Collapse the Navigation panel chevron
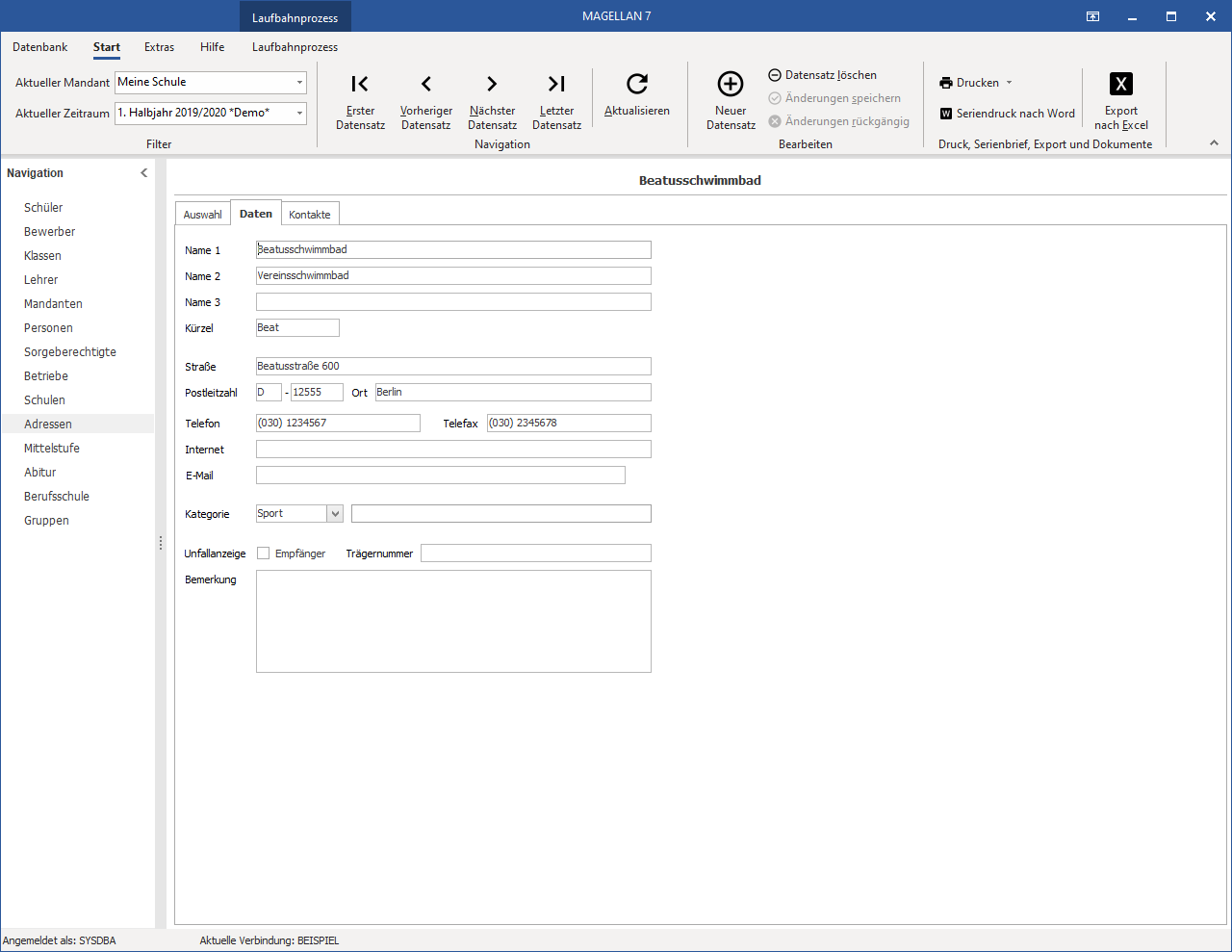Image resolution: width=1232 pixels, height=952 pixels. click(144, 173)
